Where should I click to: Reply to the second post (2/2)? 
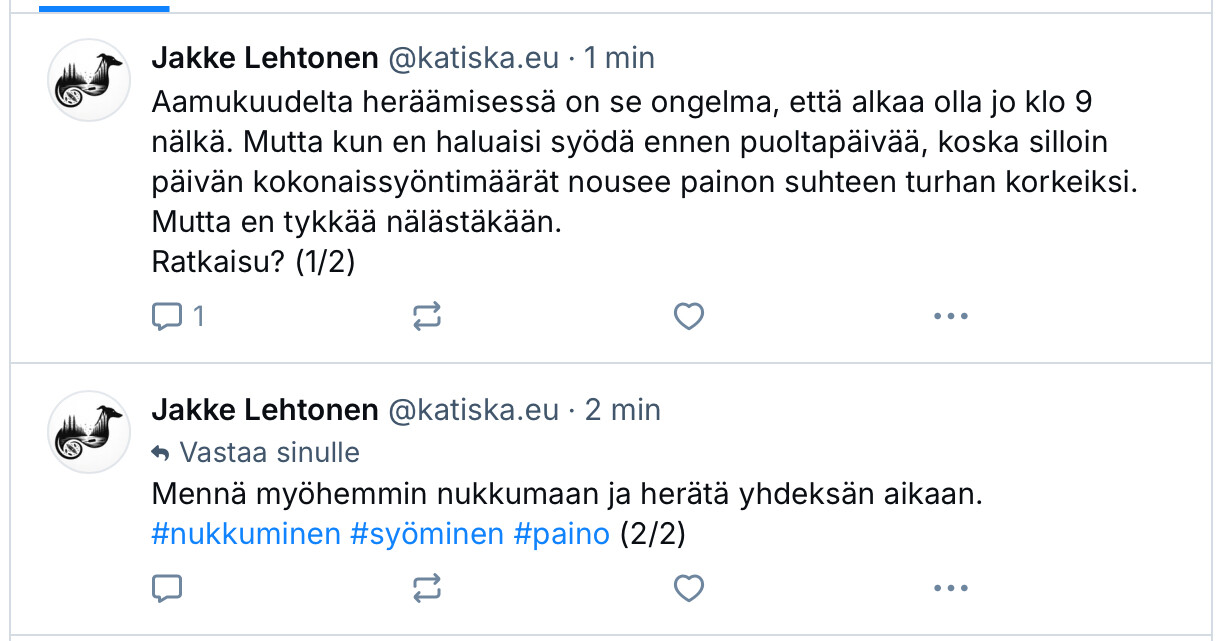167,588
